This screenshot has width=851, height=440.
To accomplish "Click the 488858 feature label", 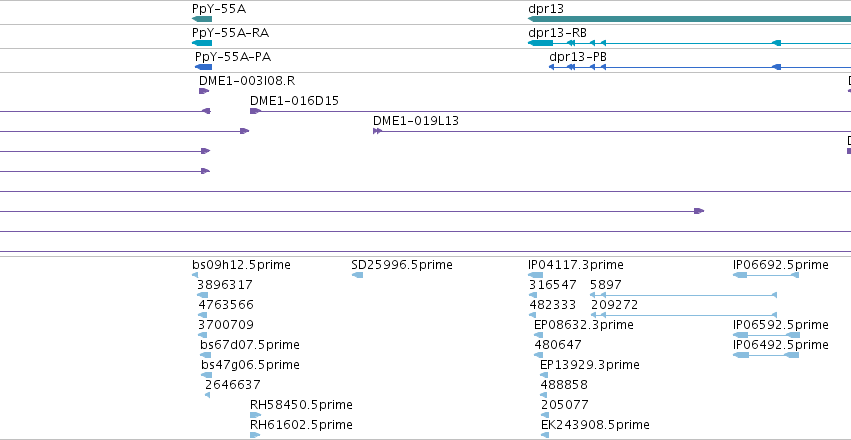I will (564, 385).
